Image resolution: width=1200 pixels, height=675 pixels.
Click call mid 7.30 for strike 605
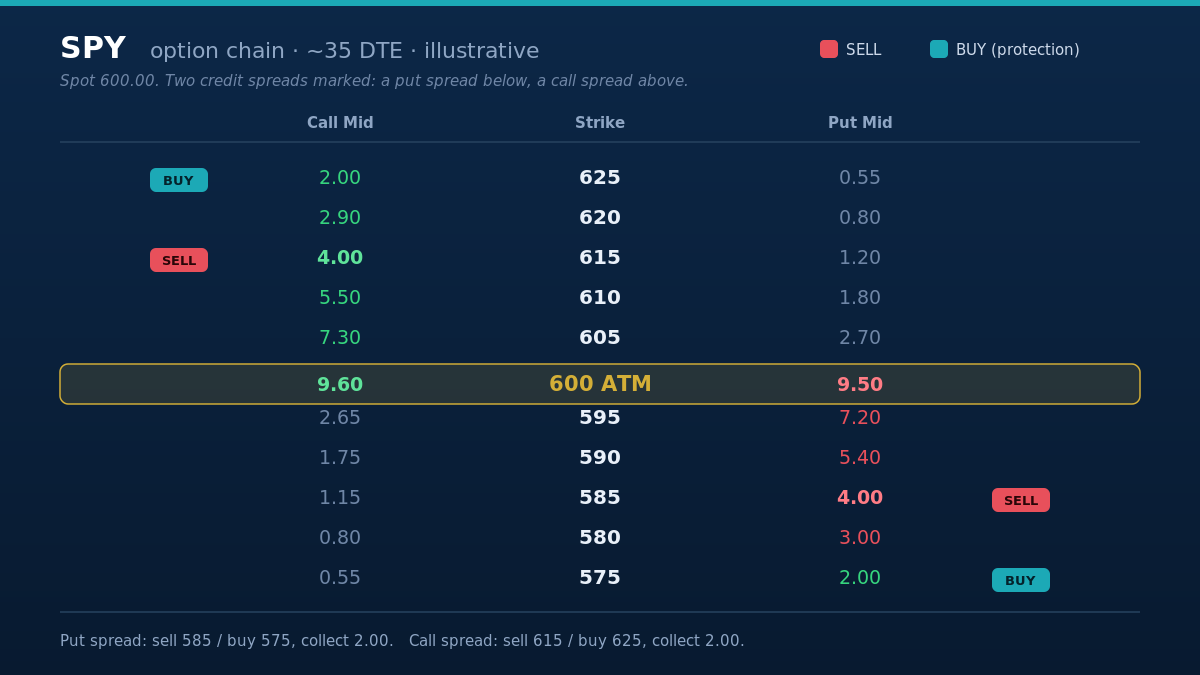(340, 338)
